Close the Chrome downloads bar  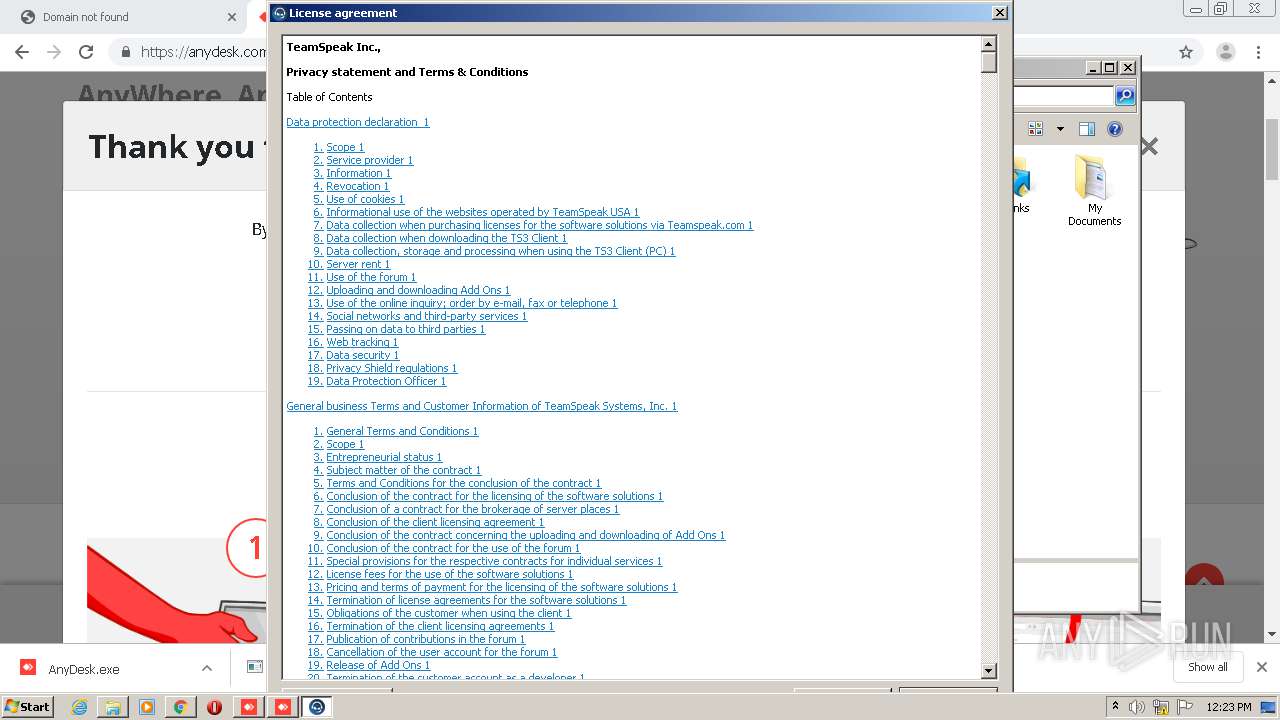click(x=1262, y=667)
